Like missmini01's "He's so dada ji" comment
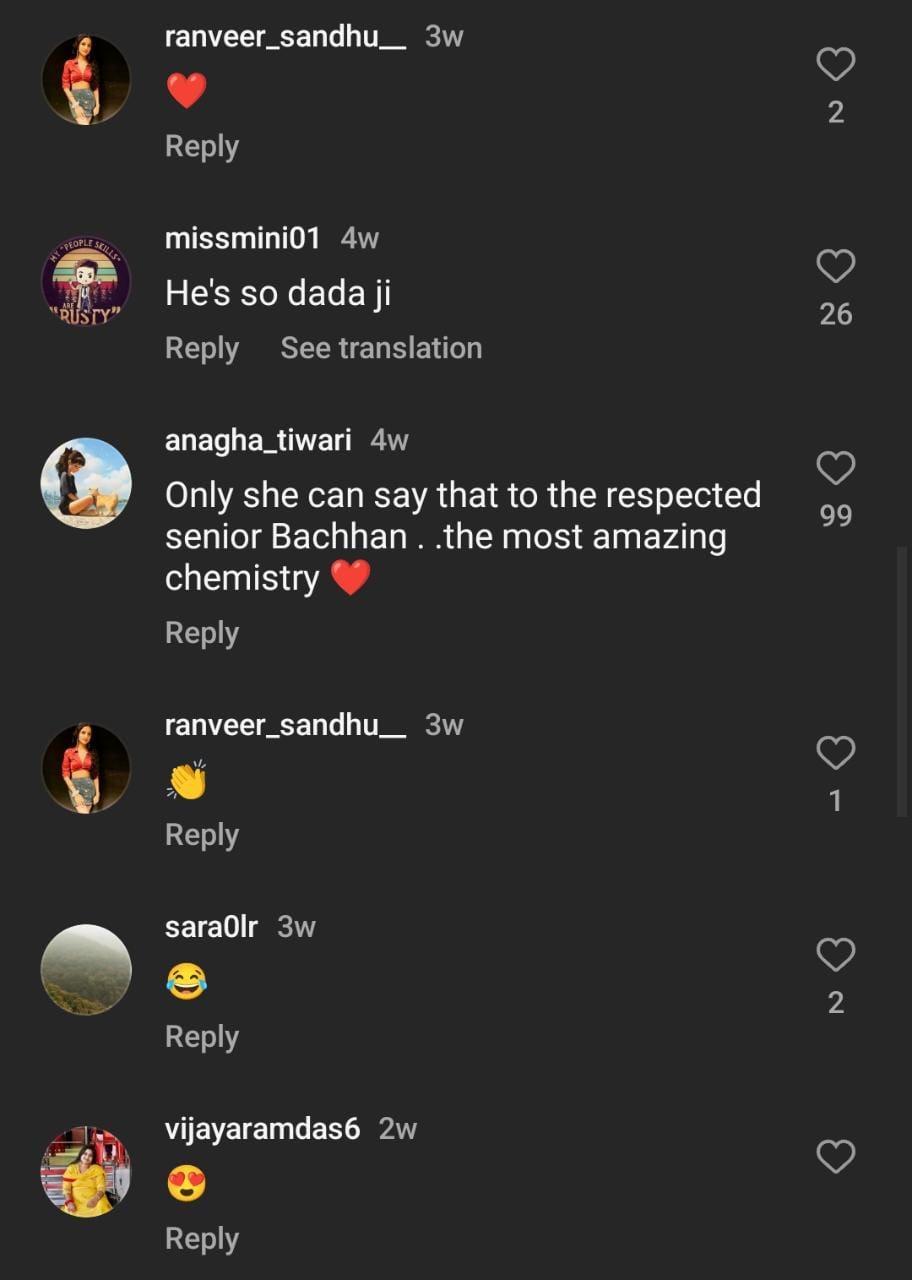Image resolution: width=912 pixels, height=1280 pixels. pyautogui.click(x=835, y=267)
